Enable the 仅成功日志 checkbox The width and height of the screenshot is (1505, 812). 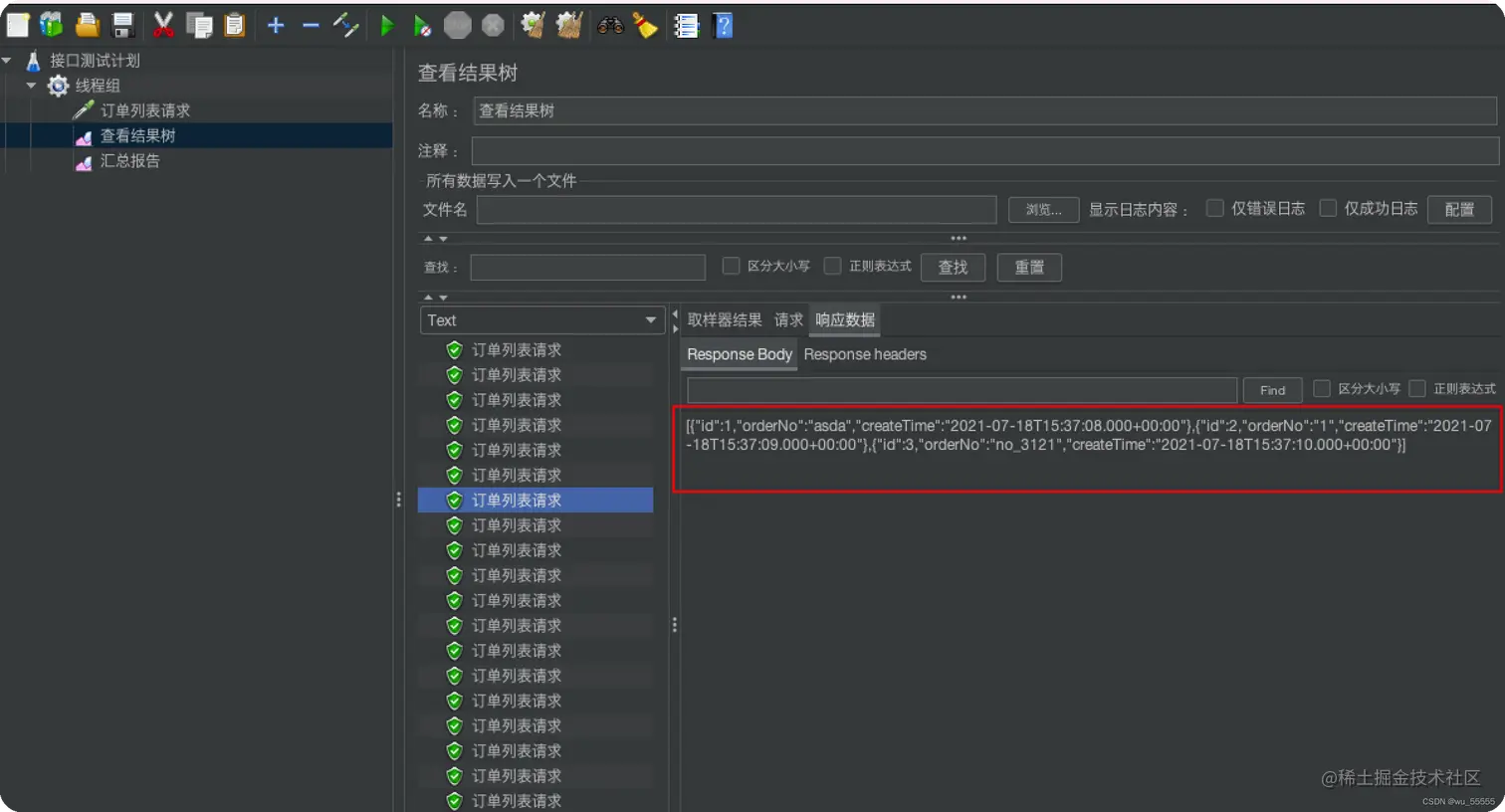pyautogui.click(x=1328, y=208)
